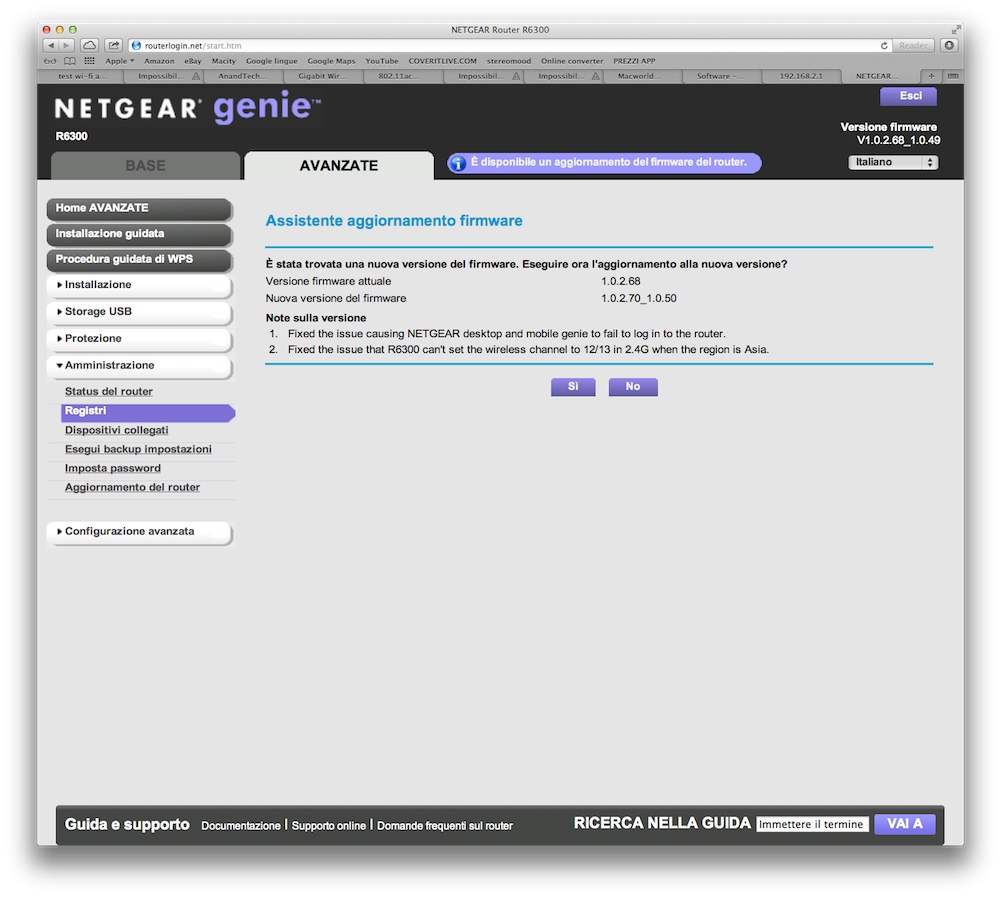Image resolution: width=1001 pixels, height=897 pixels.
Task: Open the Amazon bookmark
Action: 159,61
